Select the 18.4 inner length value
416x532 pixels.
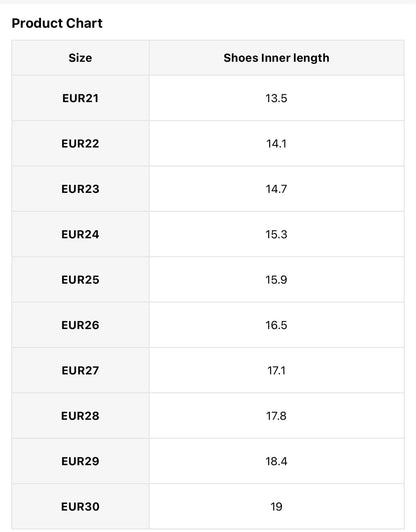tap(277, 461)
